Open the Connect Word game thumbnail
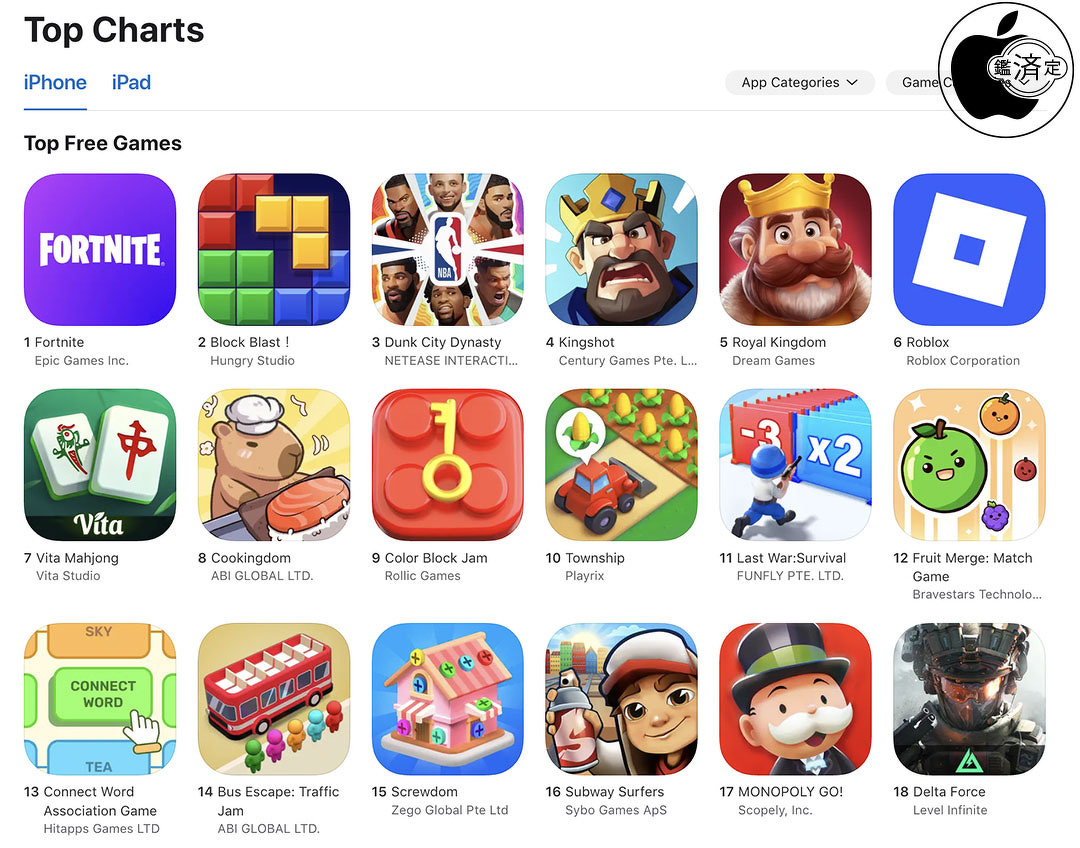The width and height of the screenshot is (1080, 848). click(100, 699)
